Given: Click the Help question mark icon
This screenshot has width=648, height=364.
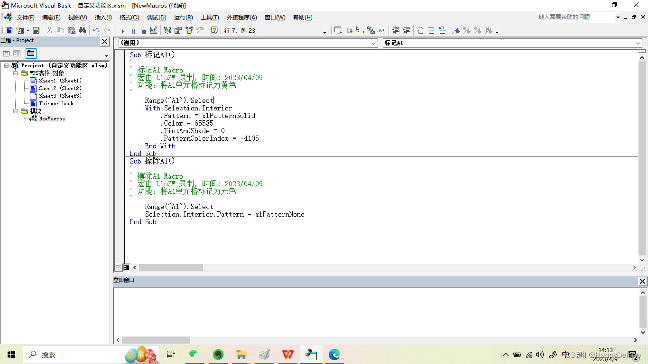Looking at the screenshot, I should point(214,30).
